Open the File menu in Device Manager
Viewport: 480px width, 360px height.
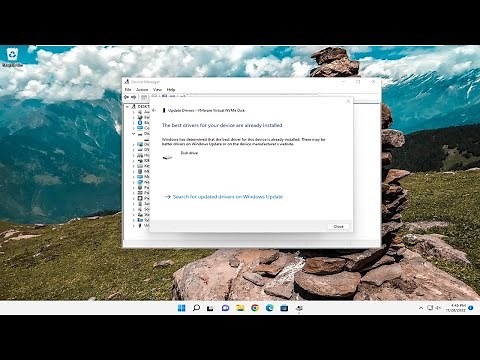point(128,90)
